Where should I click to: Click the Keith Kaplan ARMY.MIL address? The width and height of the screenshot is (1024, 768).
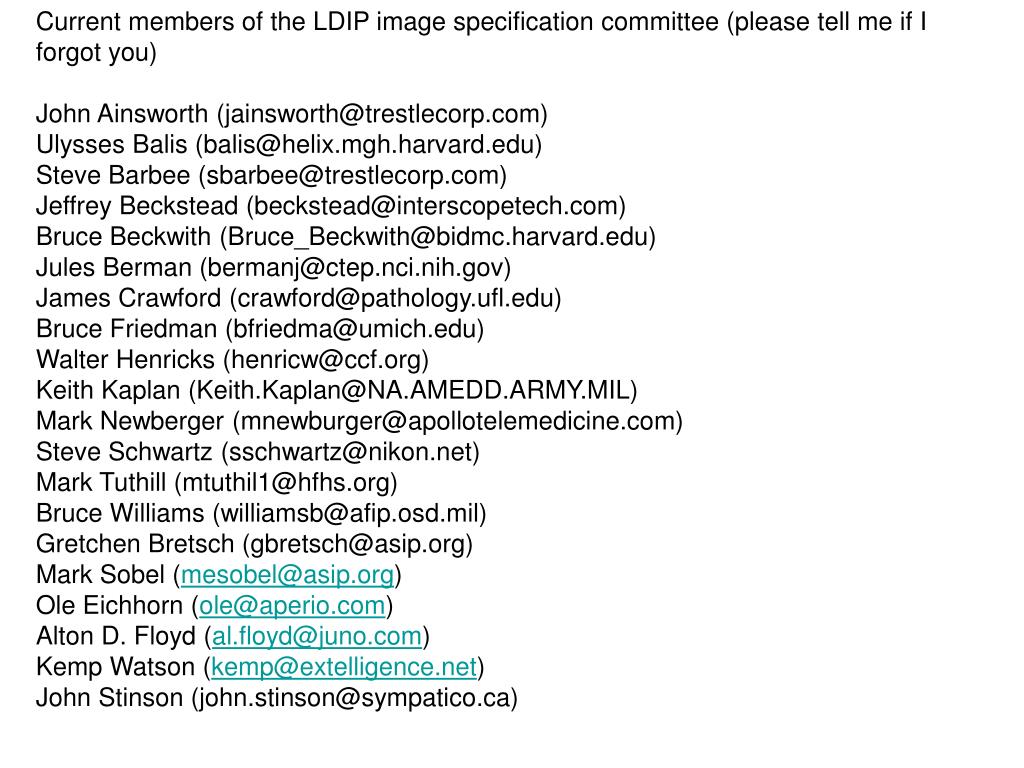(413, 391)
